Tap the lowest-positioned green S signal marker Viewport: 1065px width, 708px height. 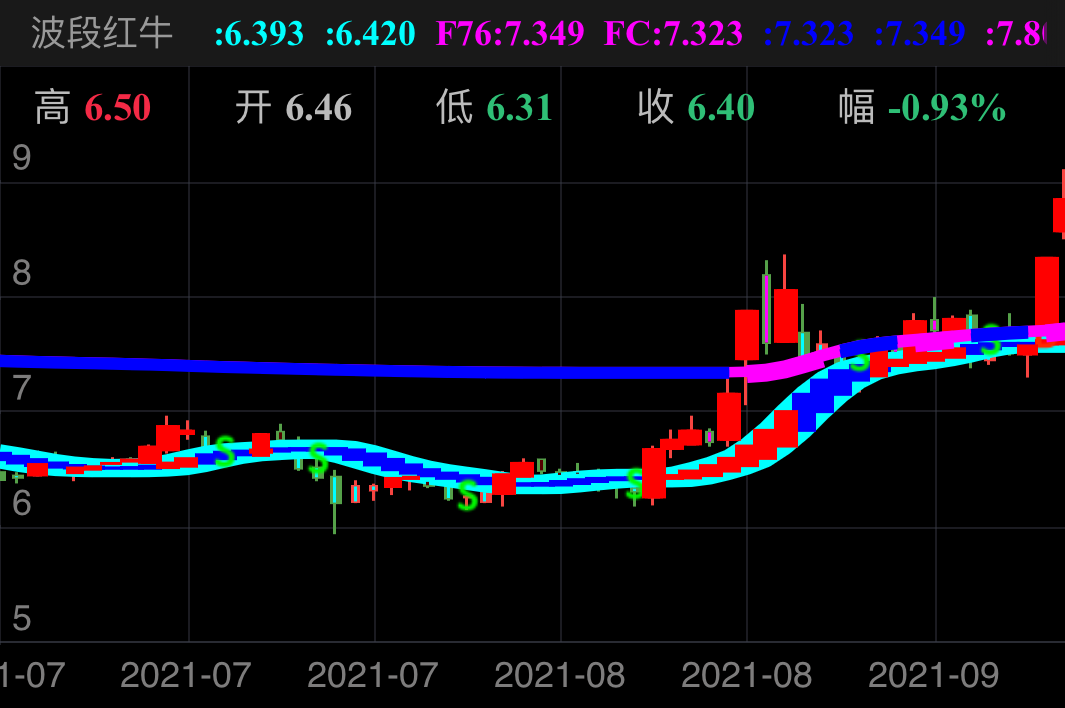(467, 495)
